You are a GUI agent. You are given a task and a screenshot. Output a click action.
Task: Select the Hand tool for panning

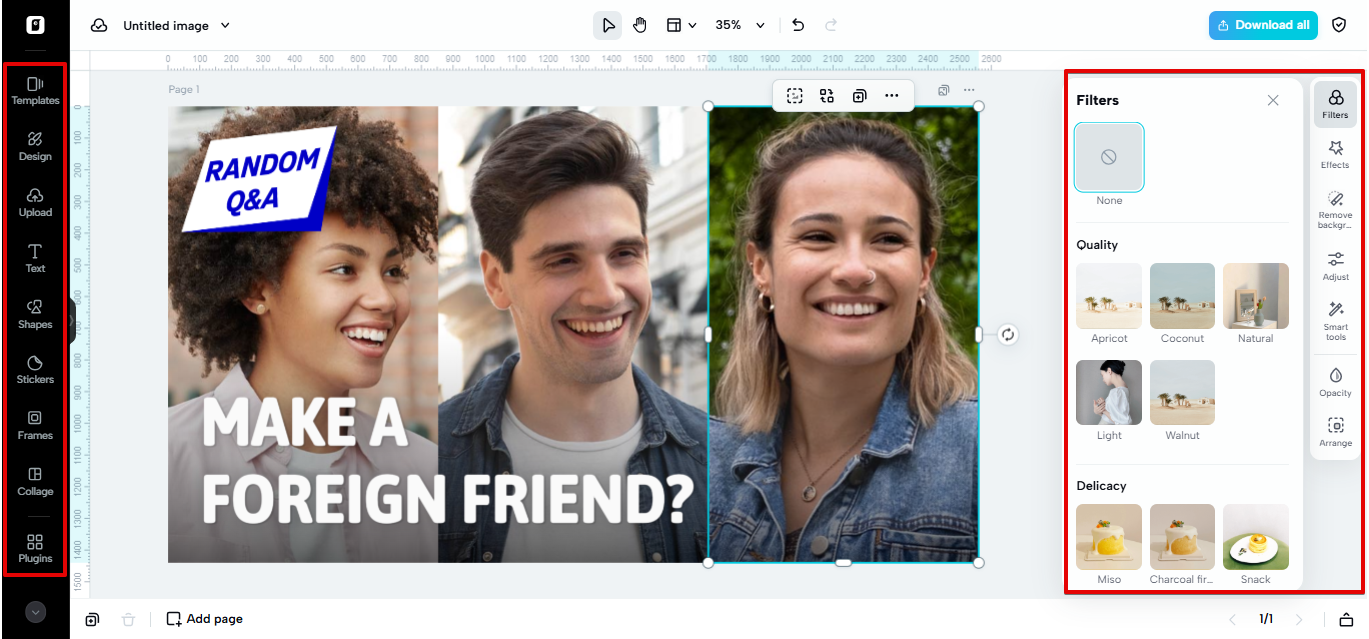click(640, 25)
